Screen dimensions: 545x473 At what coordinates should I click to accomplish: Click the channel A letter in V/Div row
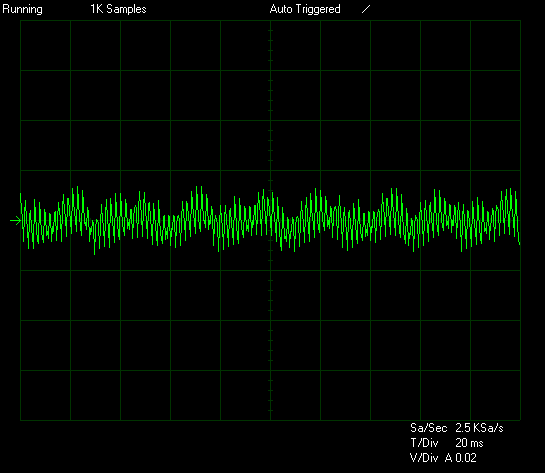[x=448, y=458]
